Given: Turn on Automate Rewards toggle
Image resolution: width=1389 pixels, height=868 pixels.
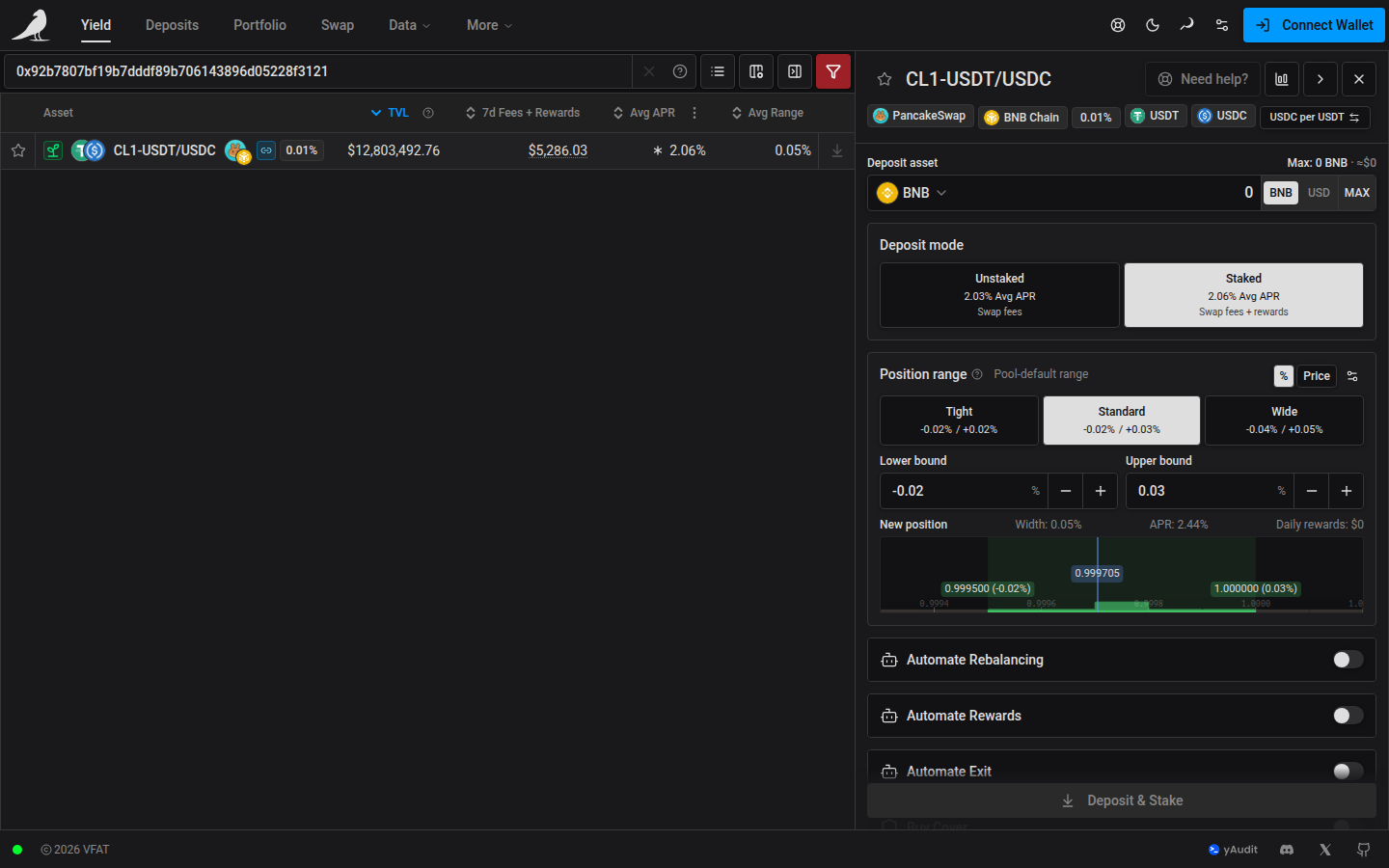Looking at the screenshot, I should coord(1348,716).
